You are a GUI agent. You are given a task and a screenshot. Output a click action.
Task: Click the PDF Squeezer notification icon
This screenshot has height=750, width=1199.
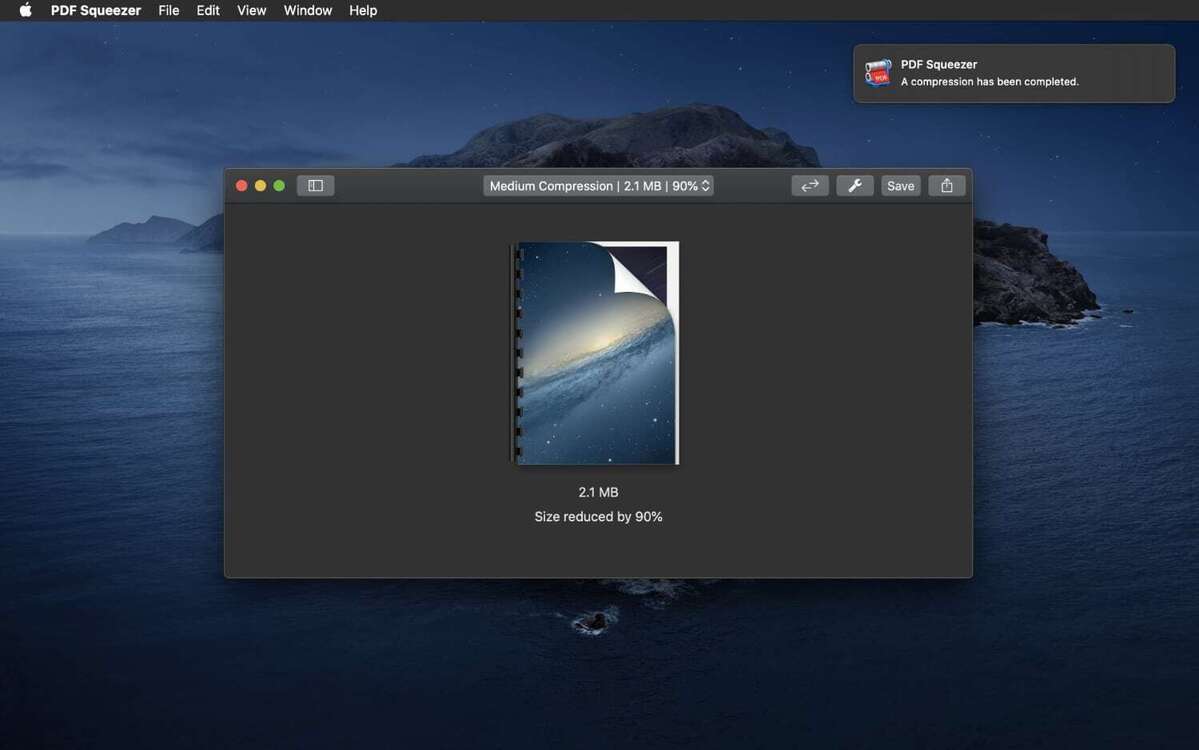click(x=878, y=73)
